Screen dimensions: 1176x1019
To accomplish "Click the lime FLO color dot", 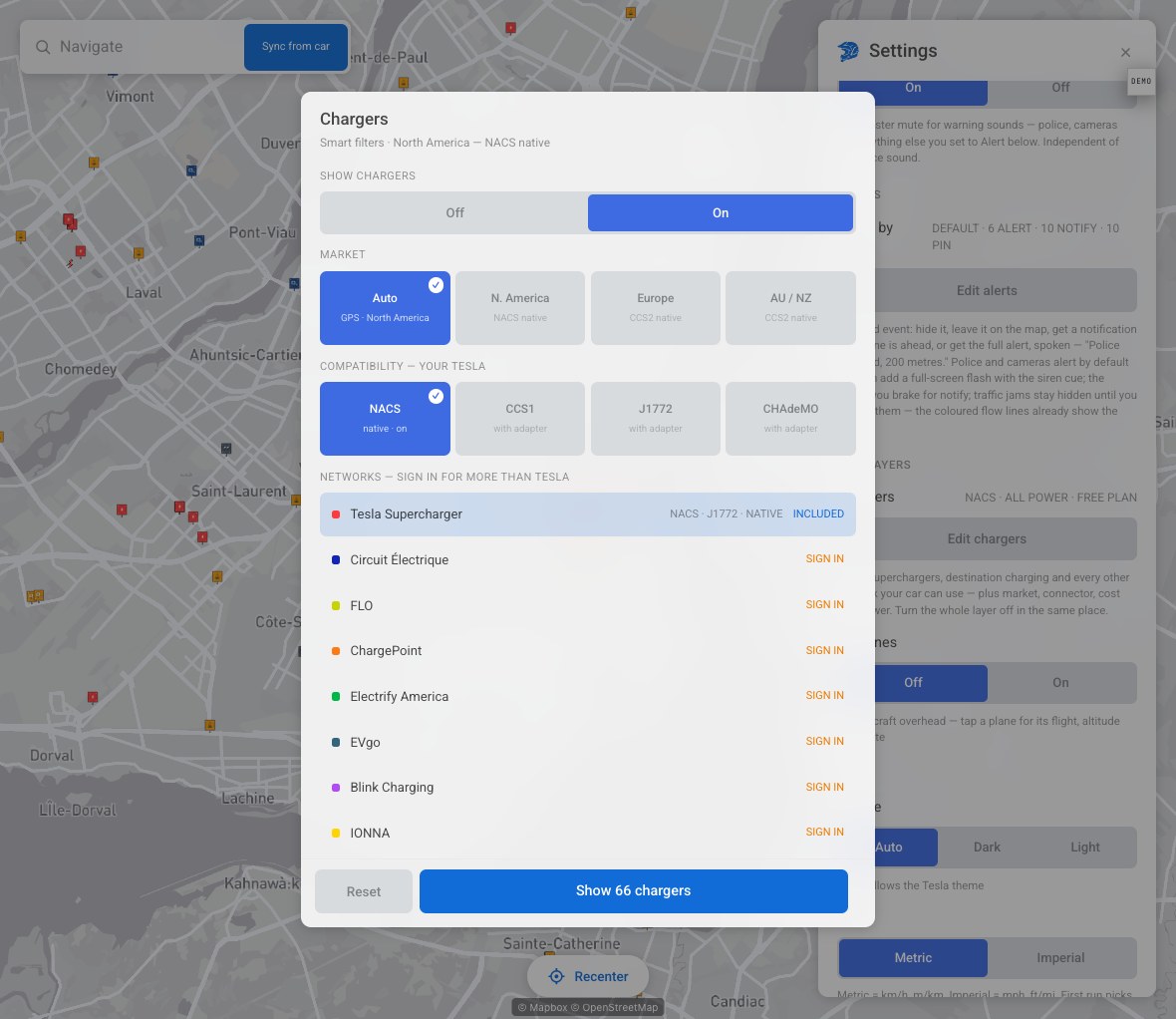I will pos(336,605).
